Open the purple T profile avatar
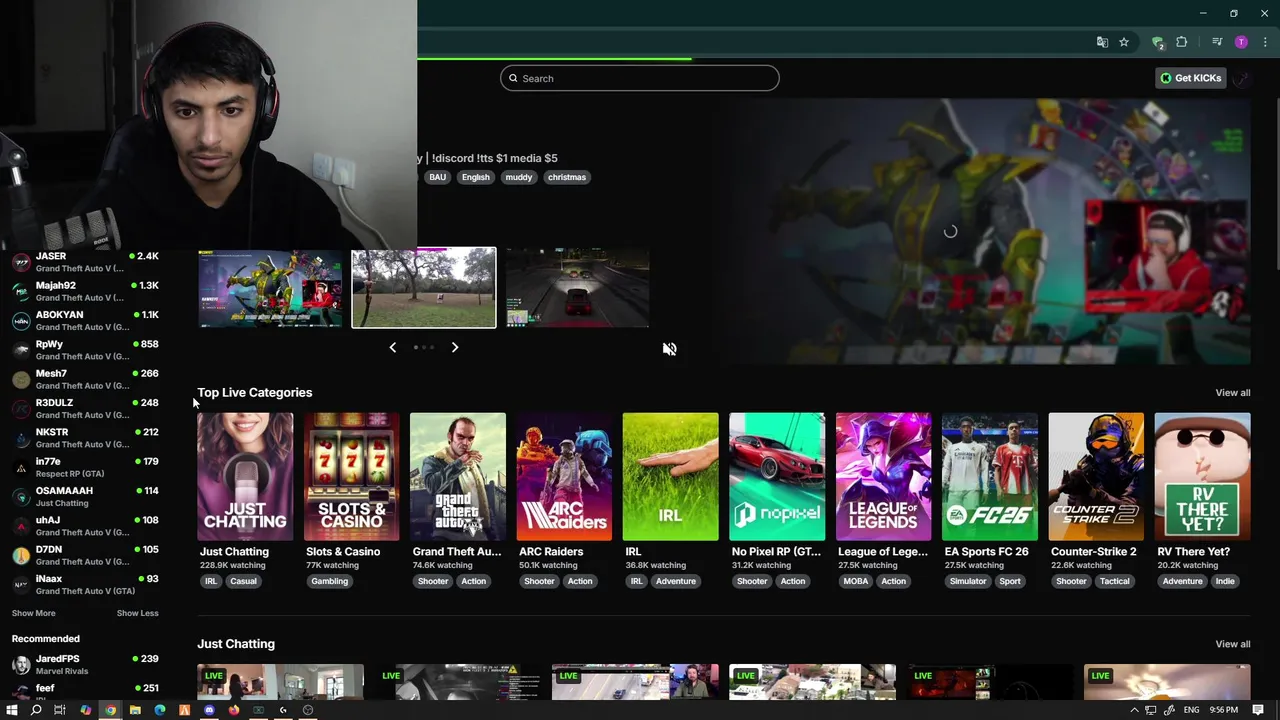1280x720 pixels. (x=1241, y=42)
